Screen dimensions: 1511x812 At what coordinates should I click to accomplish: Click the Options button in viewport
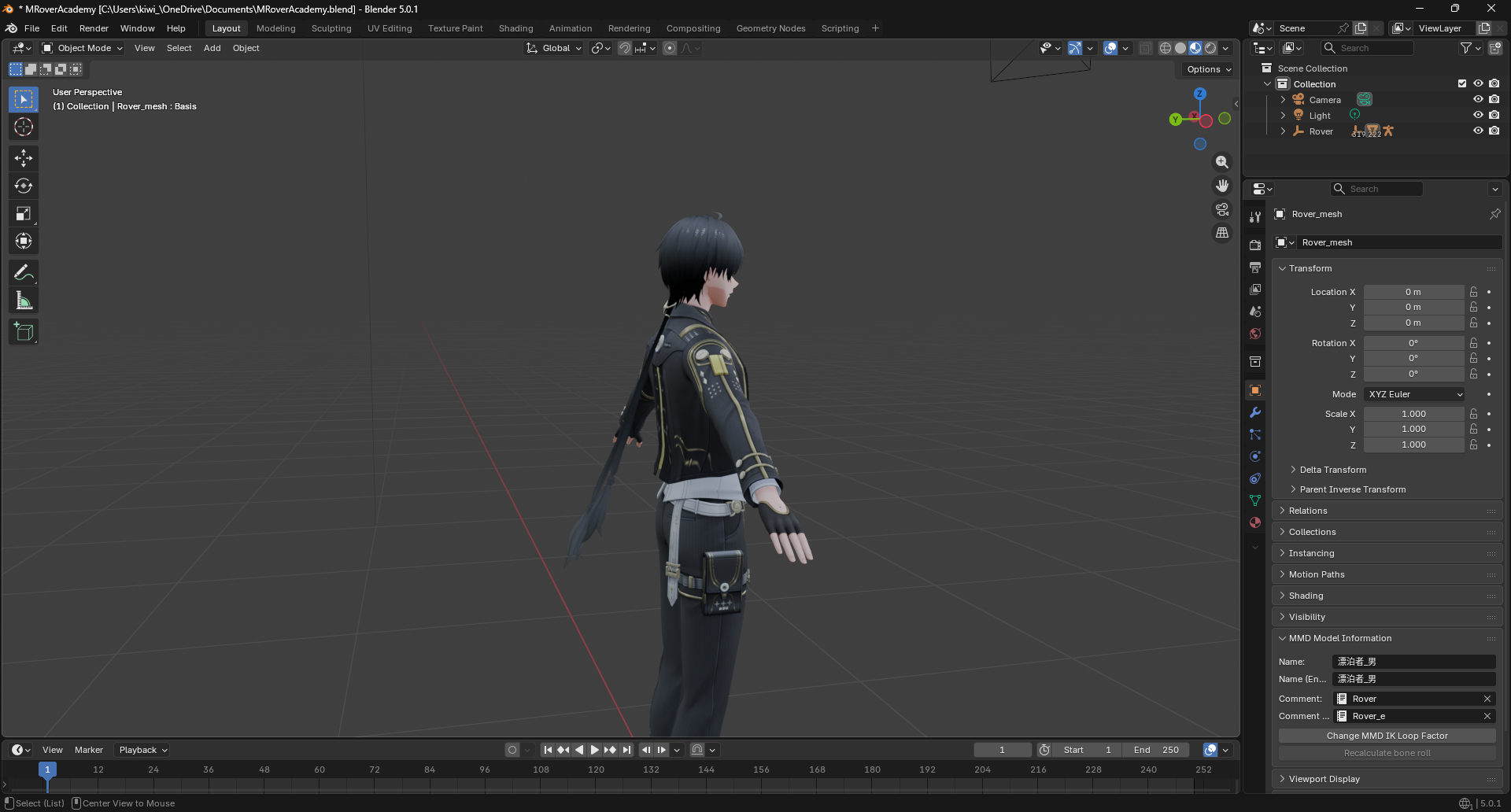[x=1208, y=69]
